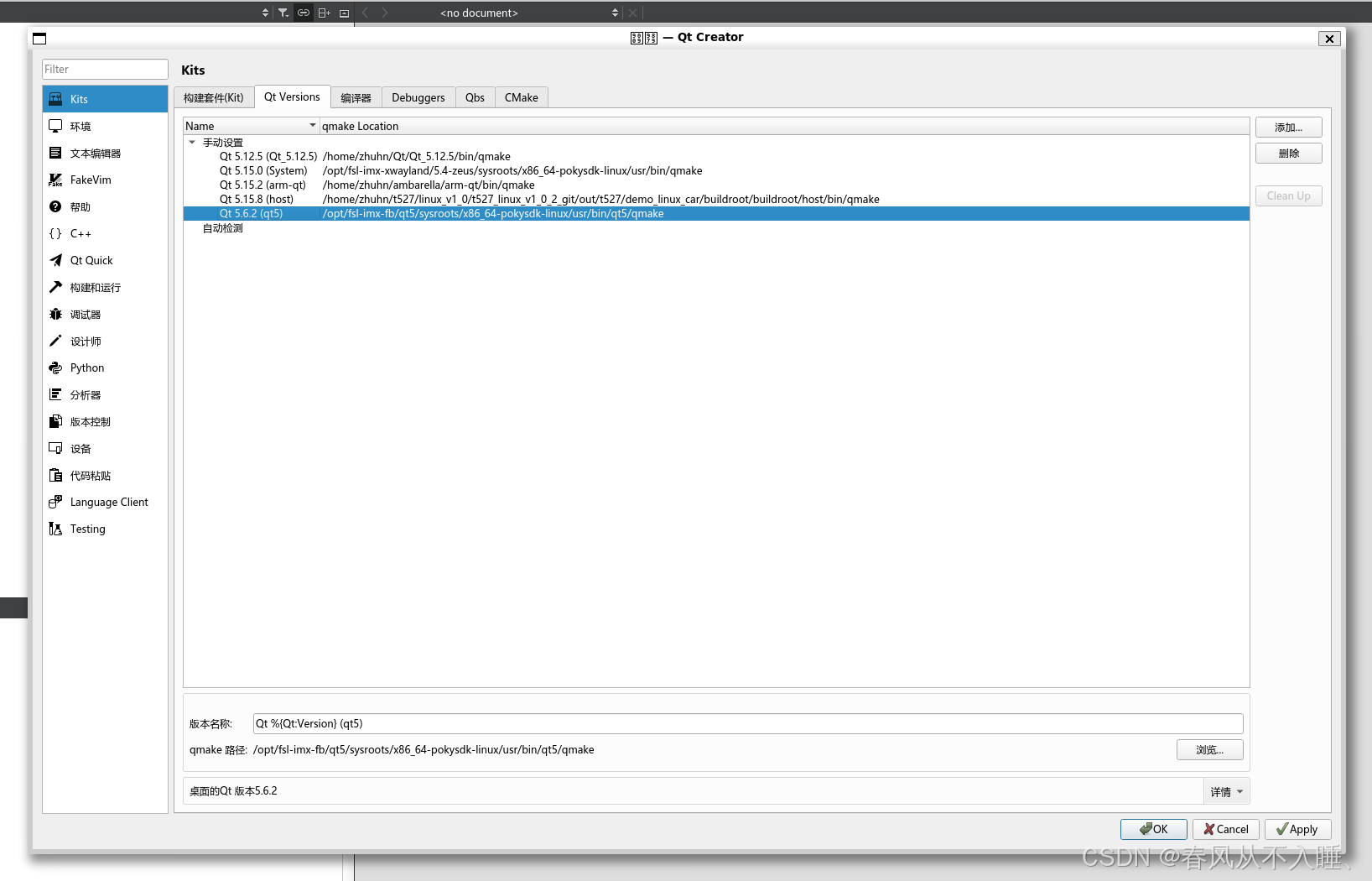Open the 环境 settings category

pyautogui.click(x=105, y=126)
